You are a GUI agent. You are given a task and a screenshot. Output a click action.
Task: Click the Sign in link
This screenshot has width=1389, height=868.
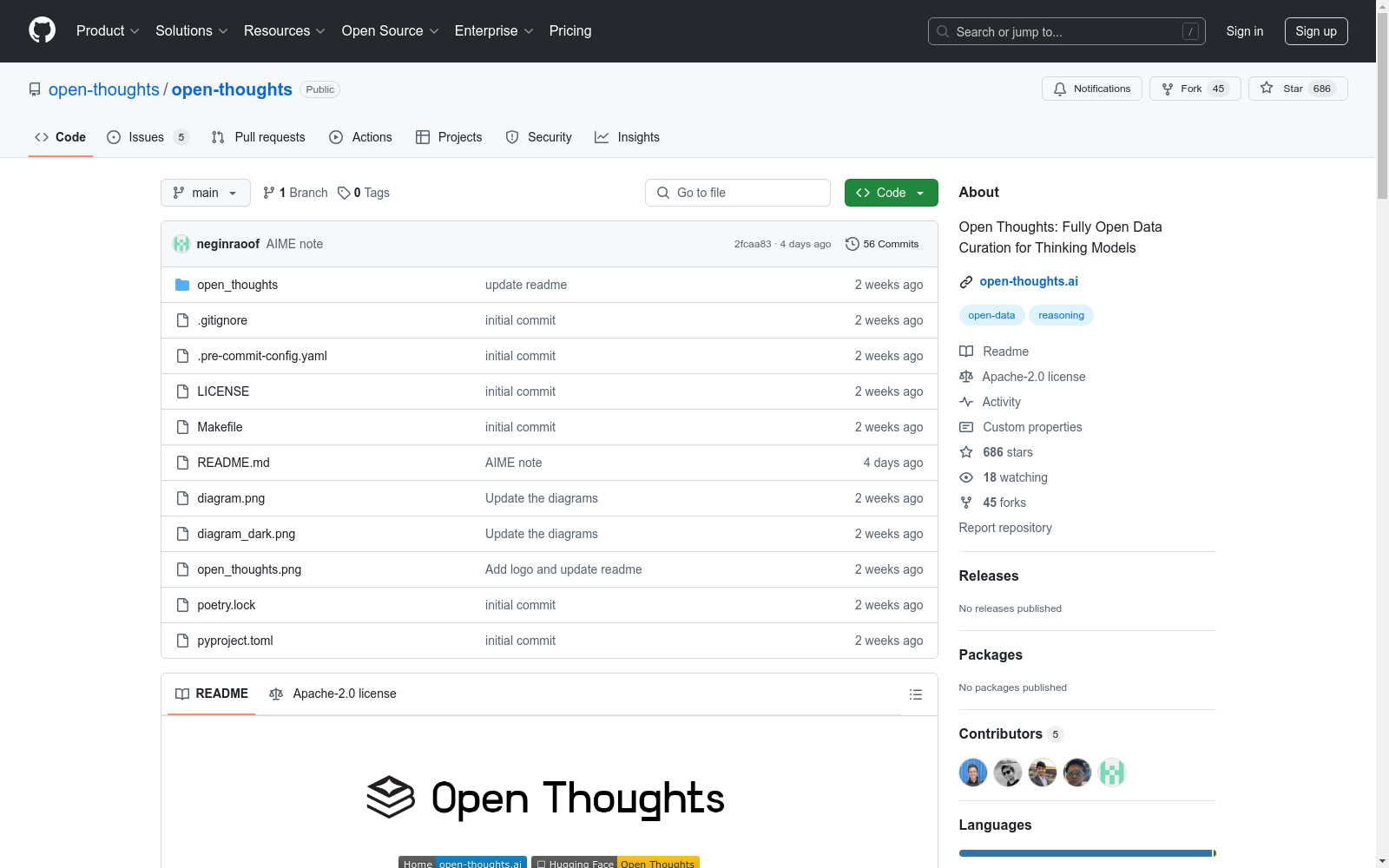coord(1245,31)
